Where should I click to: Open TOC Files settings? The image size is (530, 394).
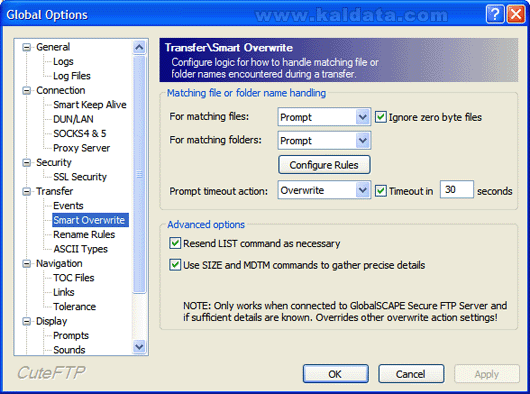click(x=74, y=278)
